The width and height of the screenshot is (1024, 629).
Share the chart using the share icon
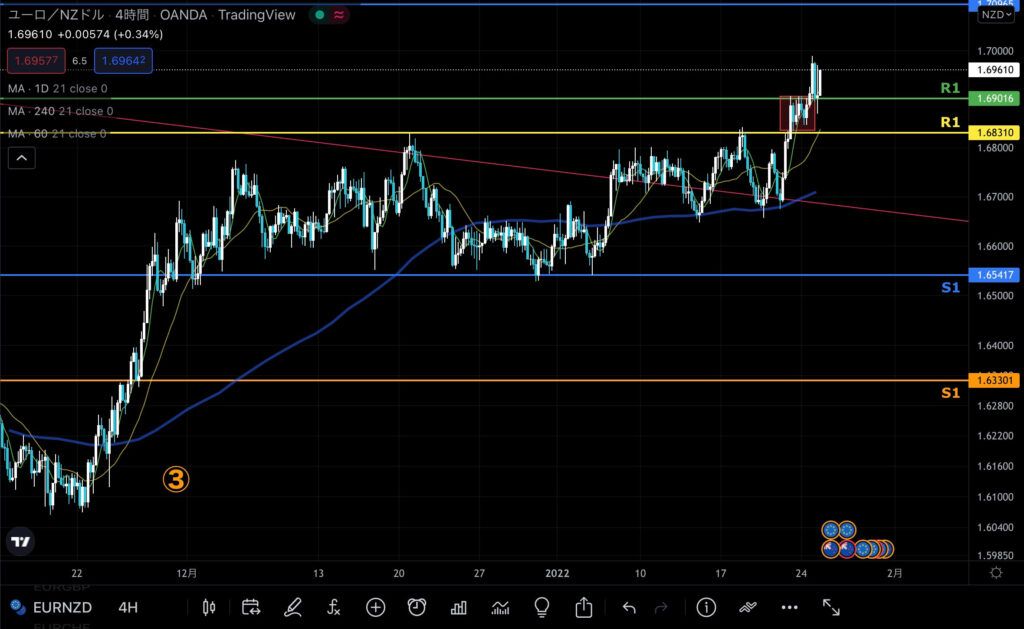(584, 607)
